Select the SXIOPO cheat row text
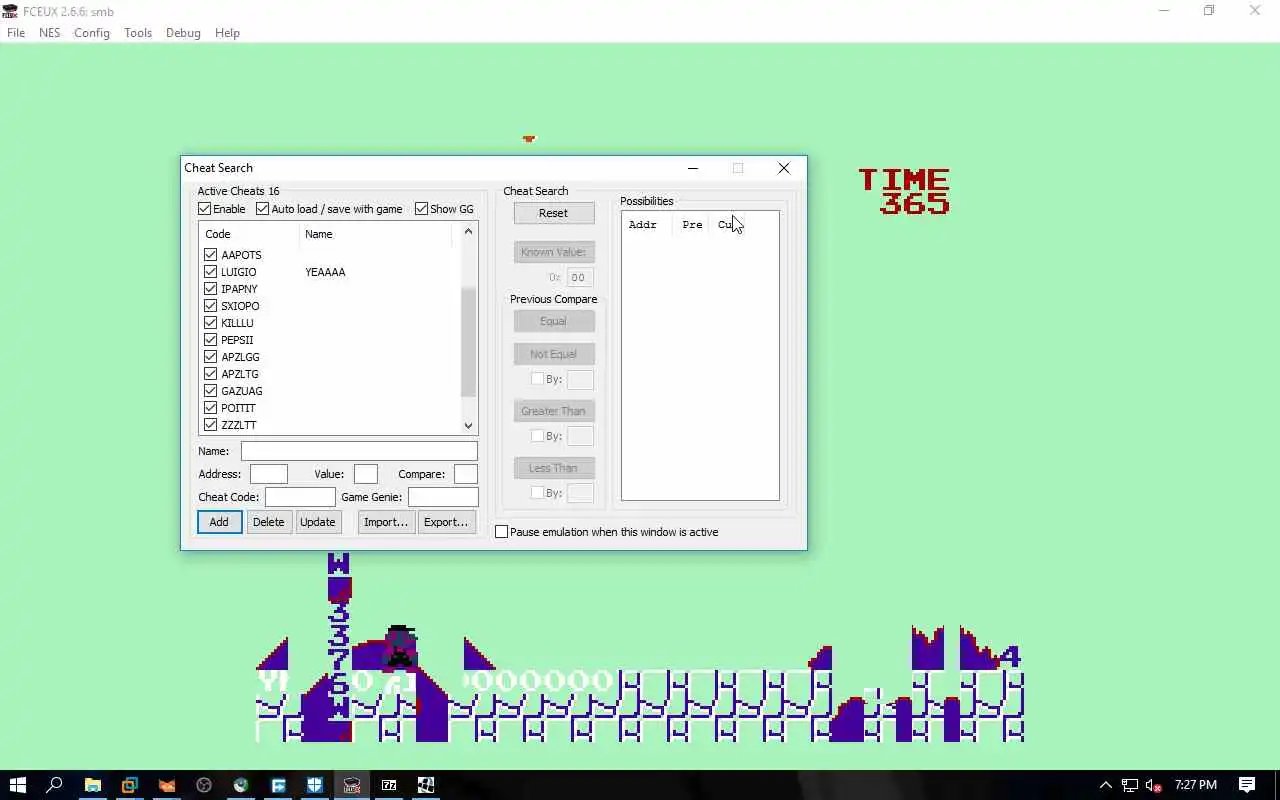 [240, 306]
